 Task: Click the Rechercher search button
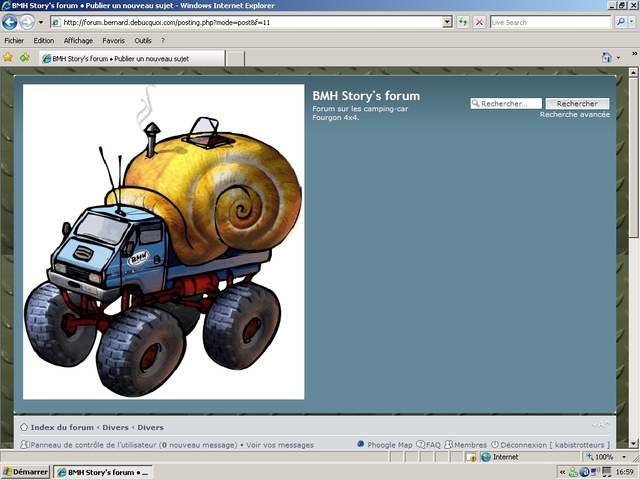(x=577, y=104)
